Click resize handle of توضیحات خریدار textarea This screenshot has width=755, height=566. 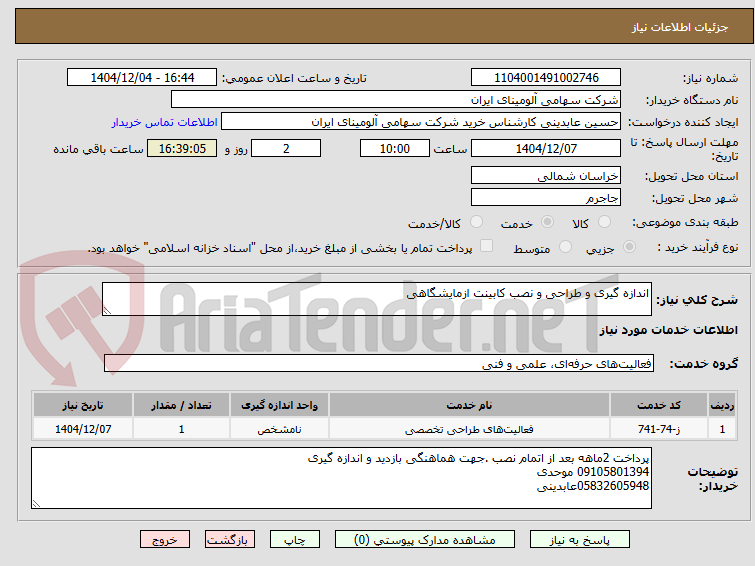pos(36,503)
